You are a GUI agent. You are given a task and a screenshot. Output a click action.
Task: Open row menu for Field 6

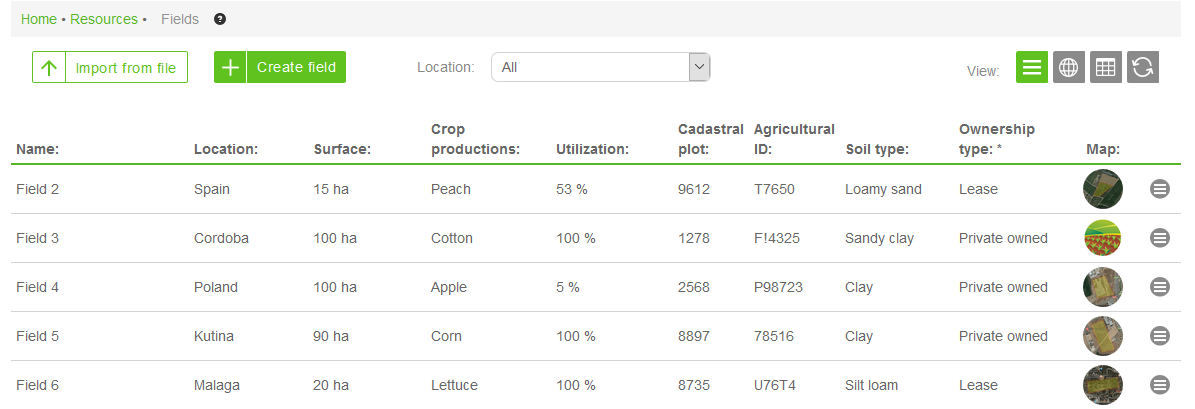tap(1160, 385)
